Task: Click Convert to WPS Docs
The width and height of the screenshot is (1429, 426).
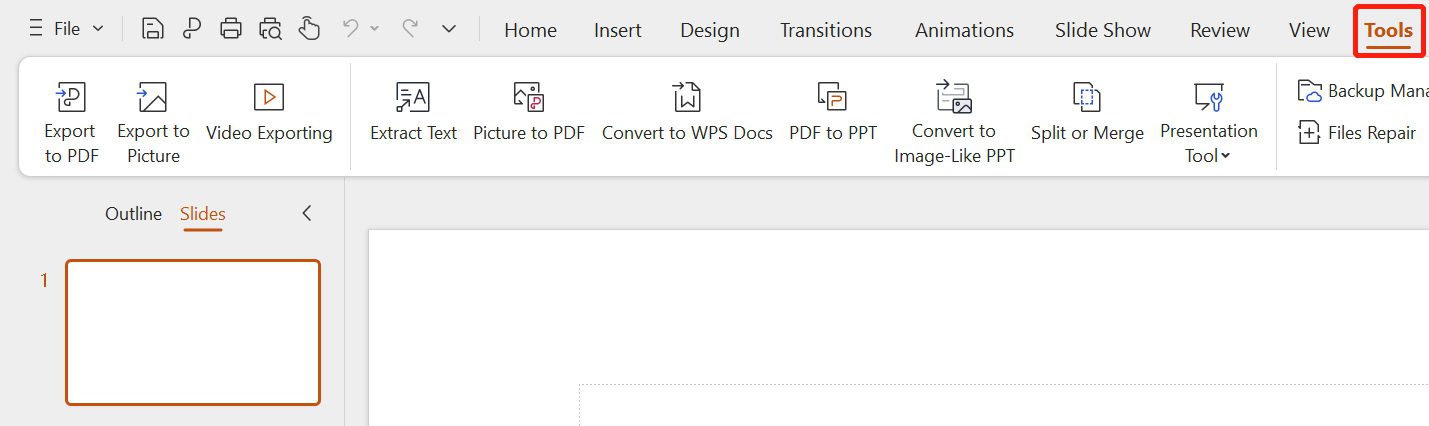Action: [687, 98]
